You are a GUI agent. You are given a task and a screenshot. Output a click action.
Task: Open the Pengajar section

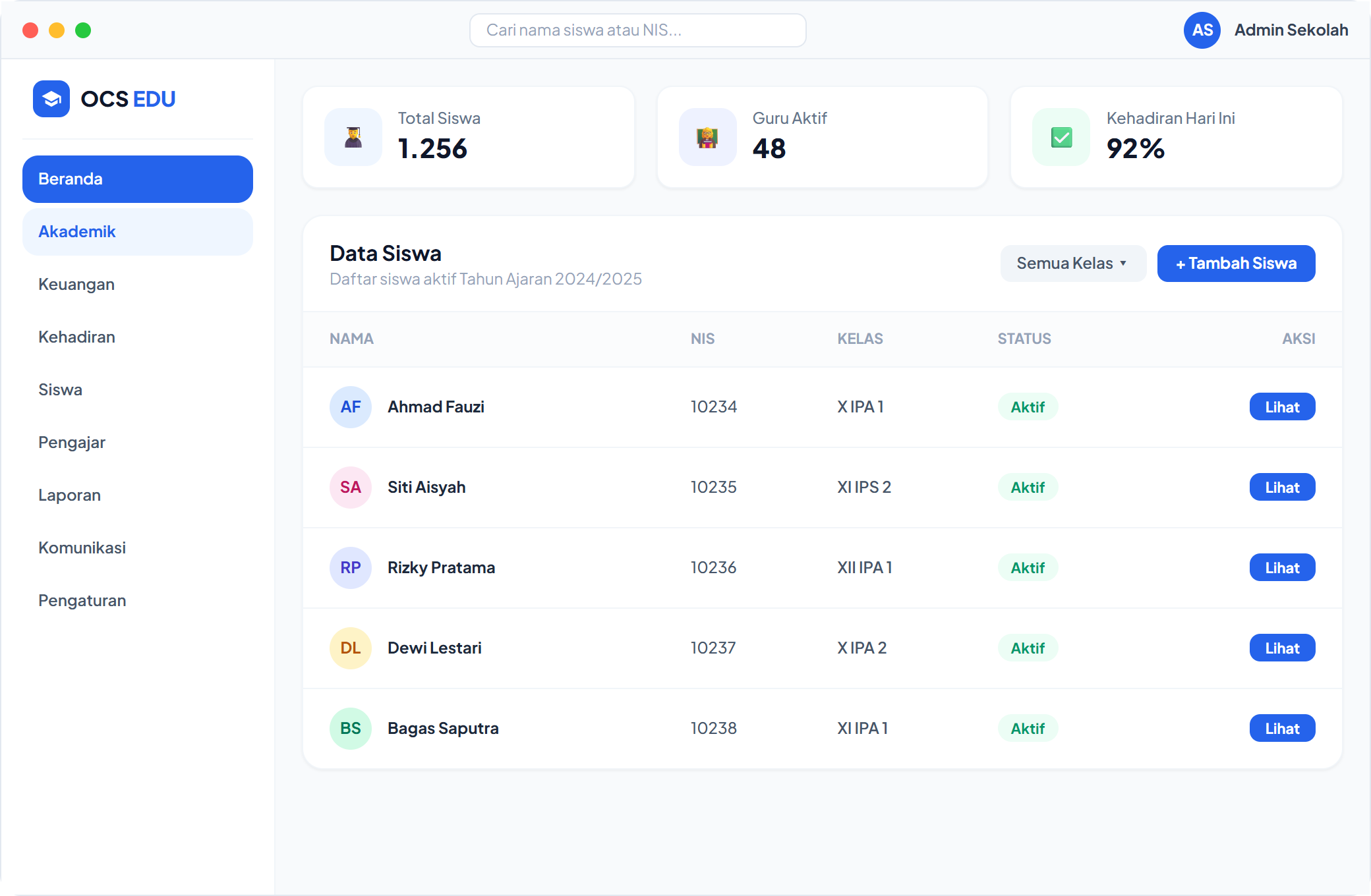[138, 443]
